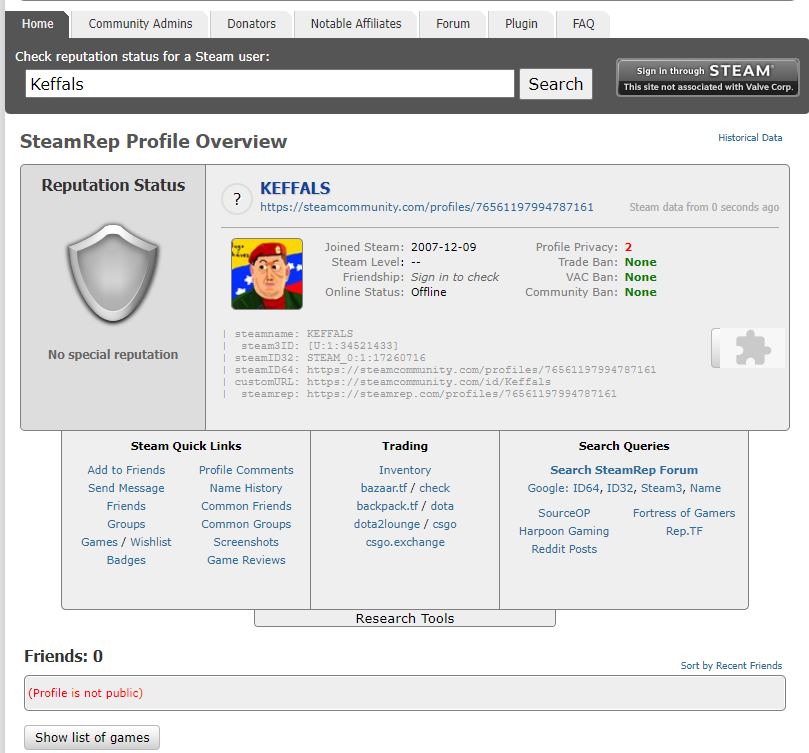Expand the Research Tools panel
809x753 pixels.
[x=405, y=618]
